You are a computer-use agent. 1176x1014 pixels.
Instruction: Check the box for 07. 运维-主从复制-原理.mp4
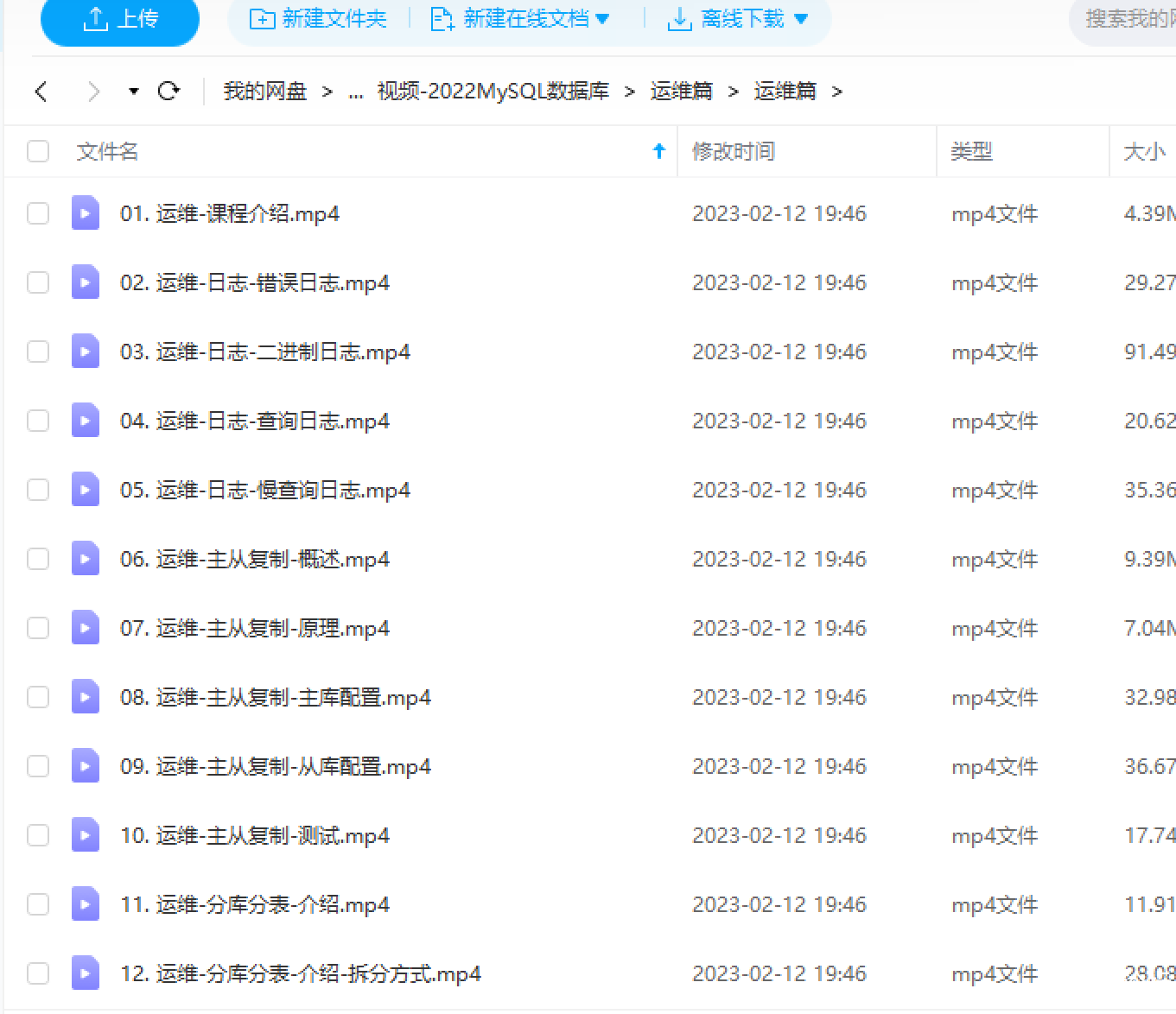coord(38,628)
